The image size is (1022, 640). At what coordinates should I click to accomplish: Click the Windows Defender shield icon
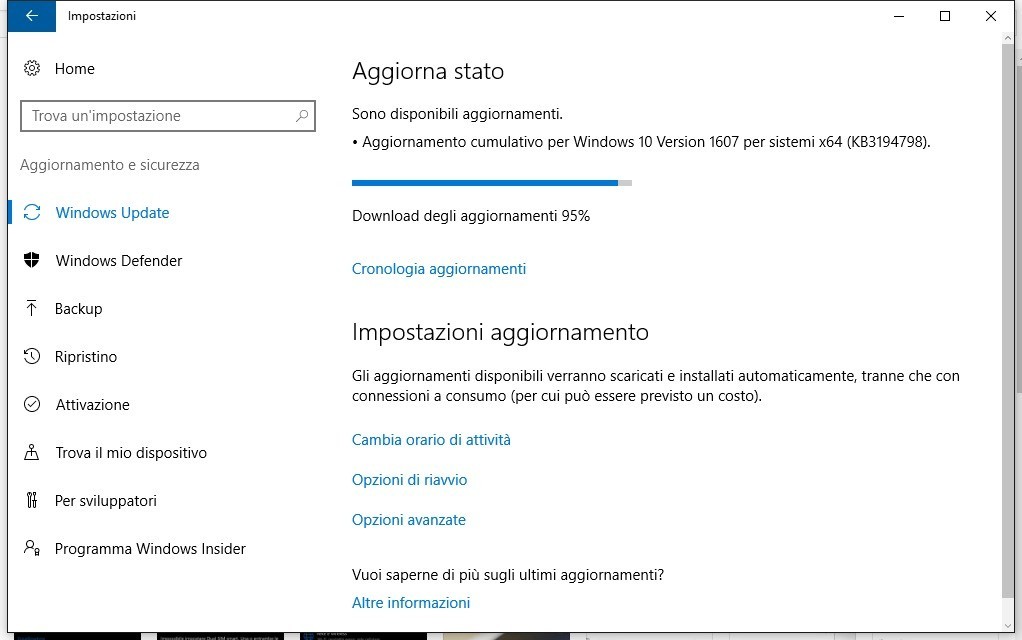pyautogui.click(x=32, y=261)
